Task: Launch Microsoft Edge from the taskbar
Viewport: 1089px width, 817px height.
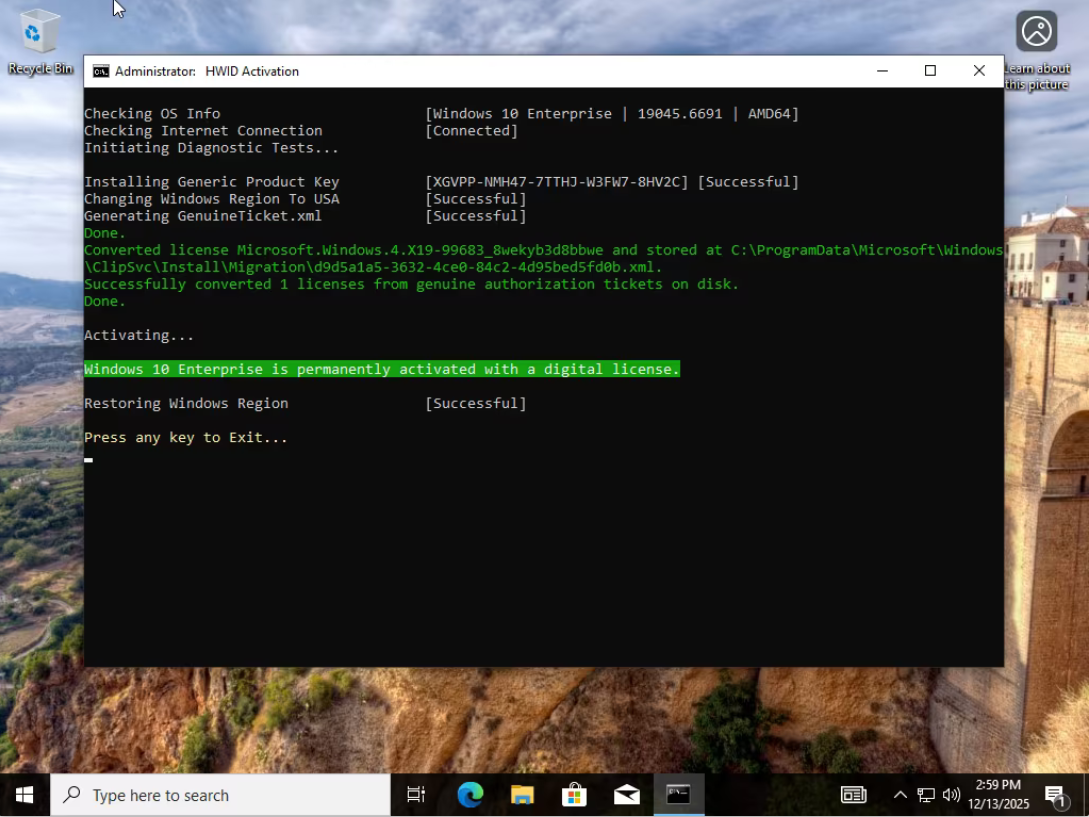Action: (x=470, y=795)
